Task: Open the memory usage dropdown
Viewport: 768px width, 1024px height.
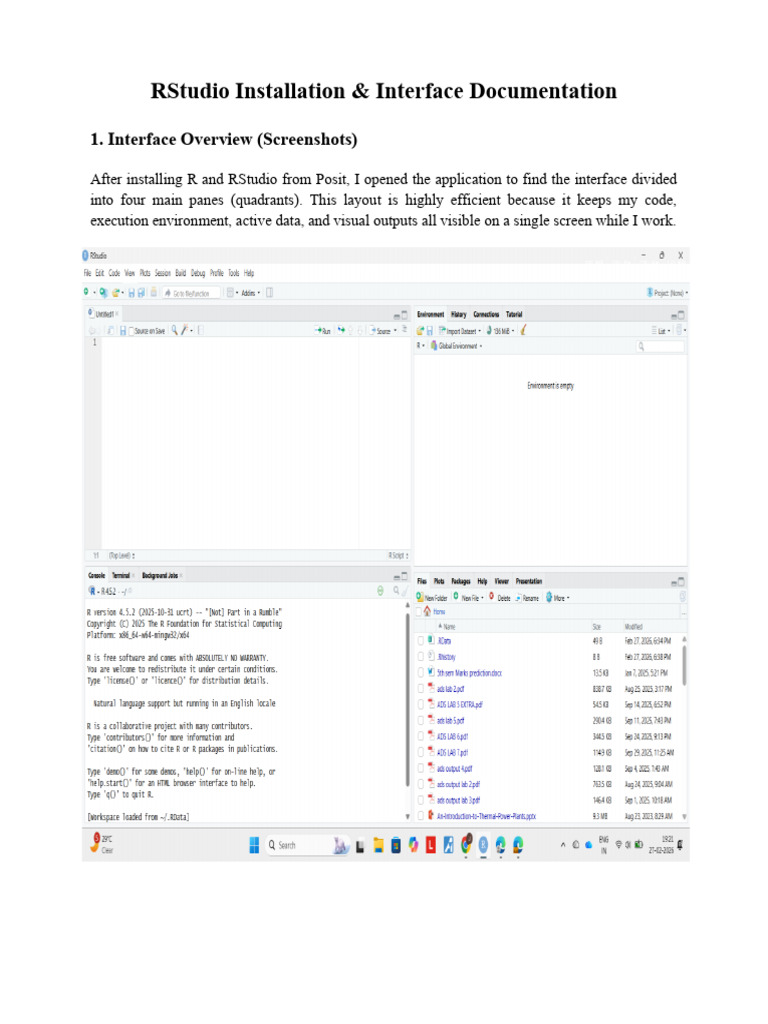Action: point(500,331)
